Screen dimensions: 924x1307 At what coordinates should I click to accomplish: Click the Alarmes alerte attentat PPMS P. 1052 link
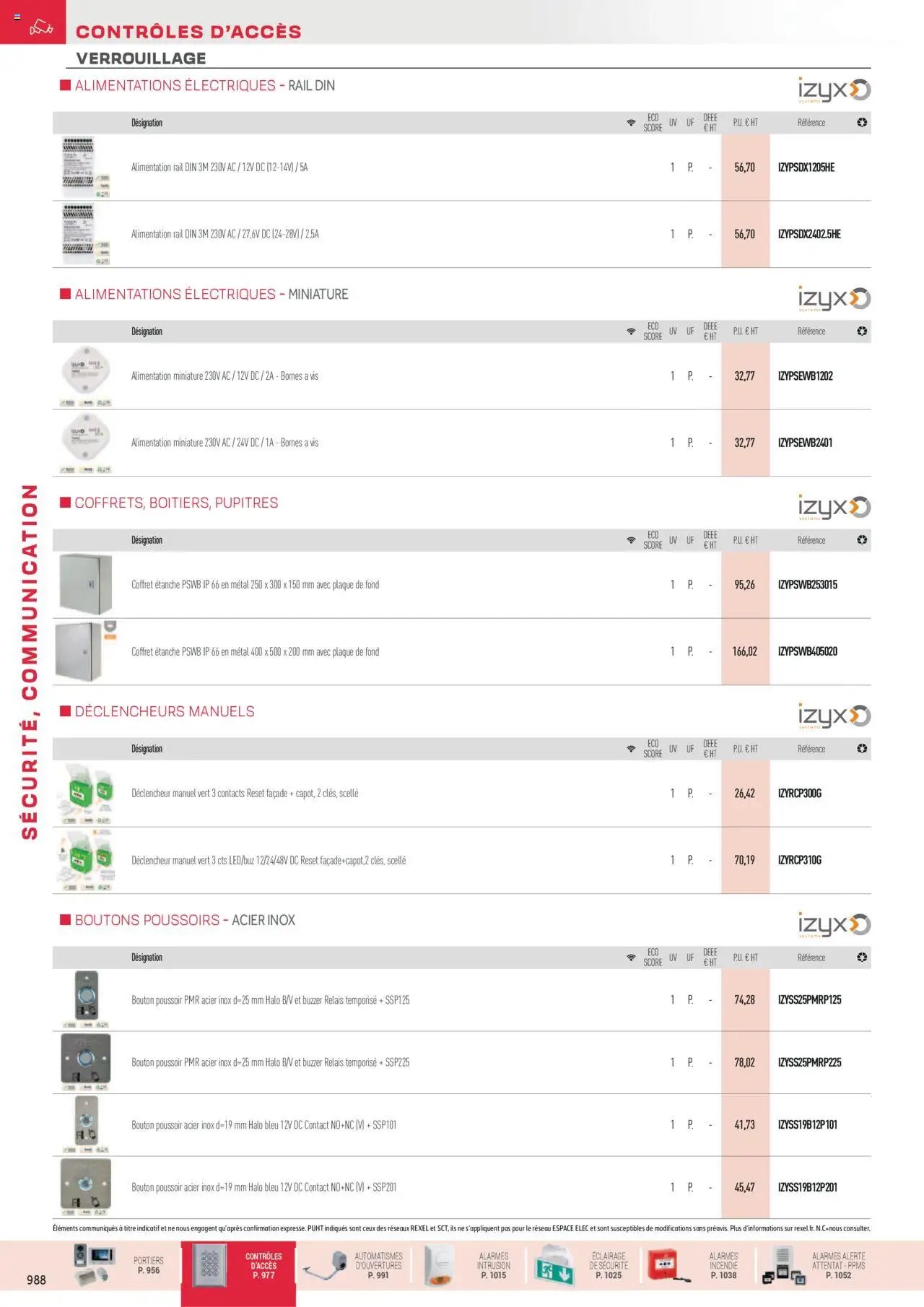pyautogui.click(x=816, y=1266)
